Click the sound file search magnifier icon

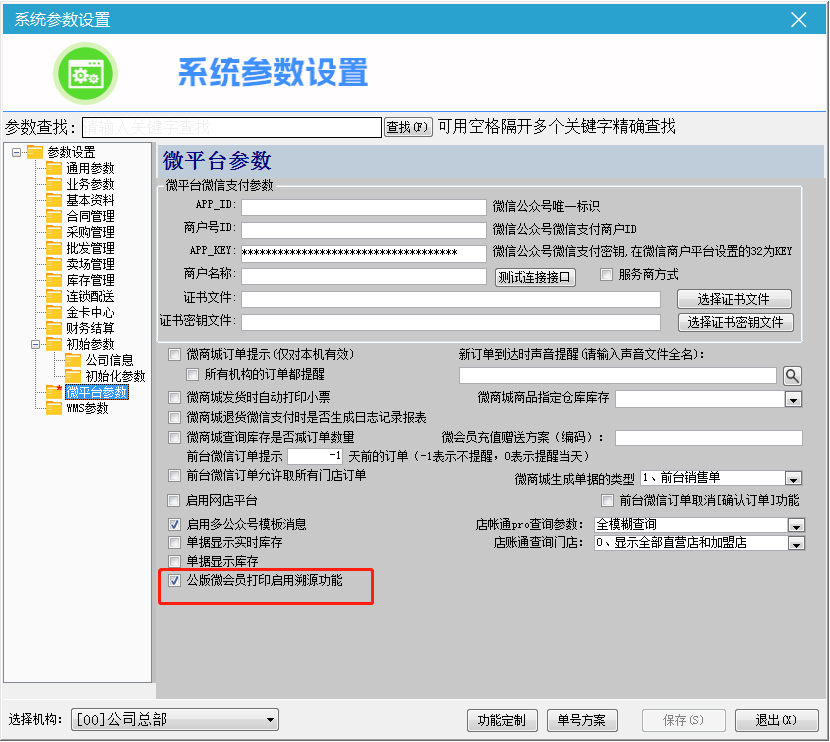(x=792, y=376)
